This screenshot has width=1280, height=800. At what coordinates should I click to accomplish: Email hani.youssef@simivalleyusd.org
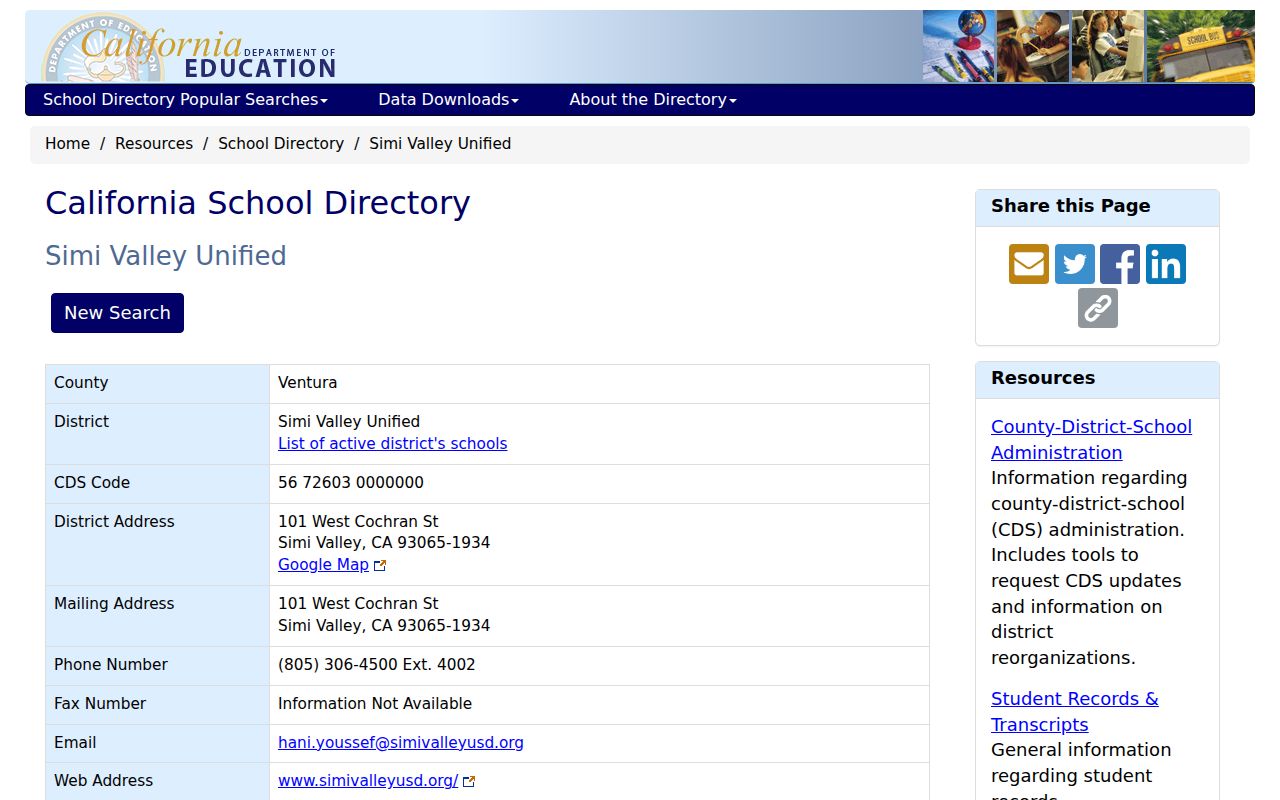tap(401, 742)
